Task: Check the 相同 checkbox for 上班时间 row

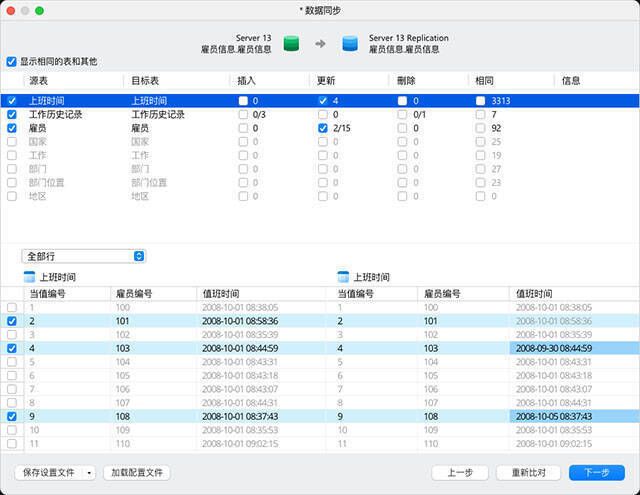Action: coord(483,101)
